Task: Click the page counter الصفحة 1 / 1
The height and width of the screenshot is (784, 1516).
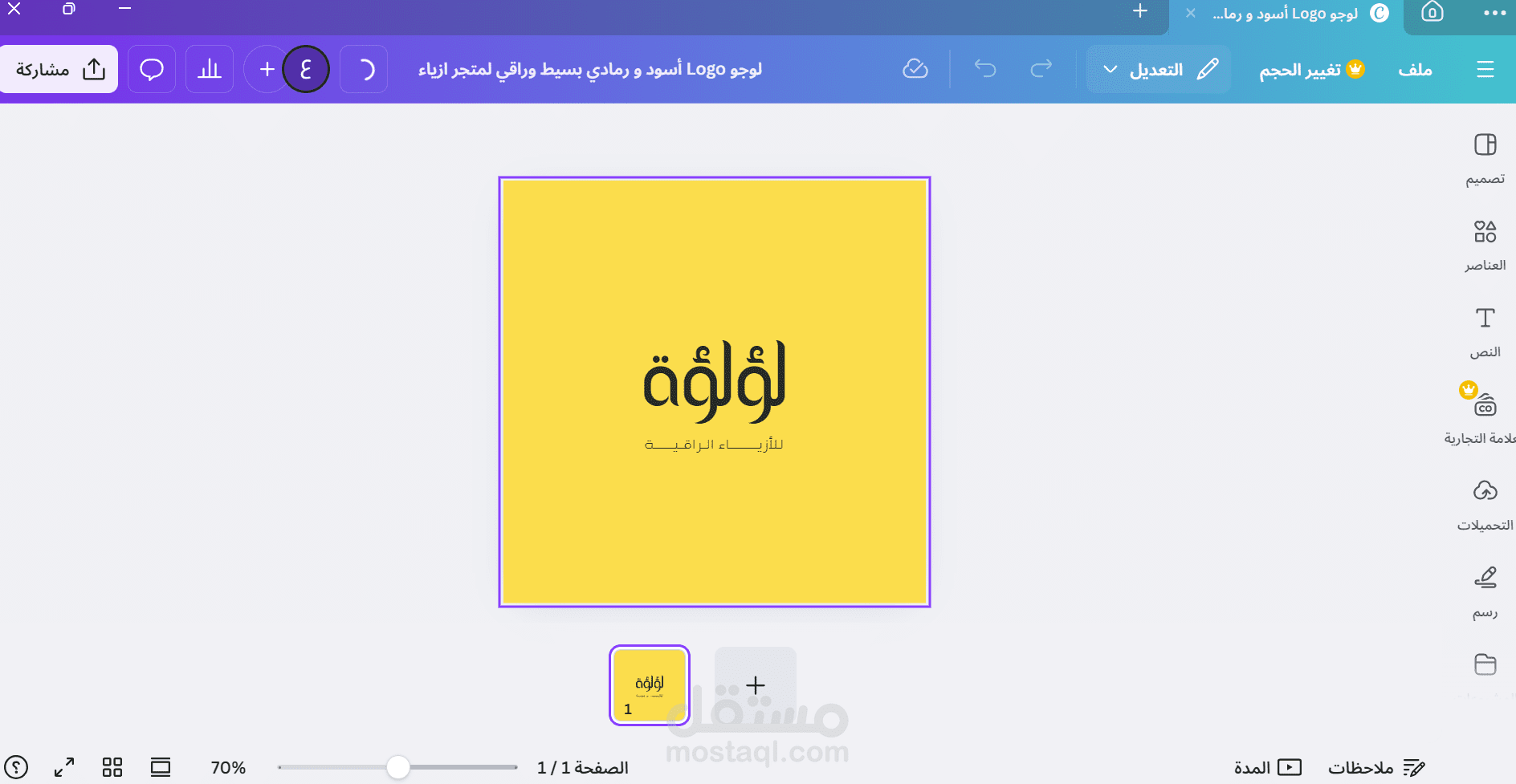Action: point(583,768)
